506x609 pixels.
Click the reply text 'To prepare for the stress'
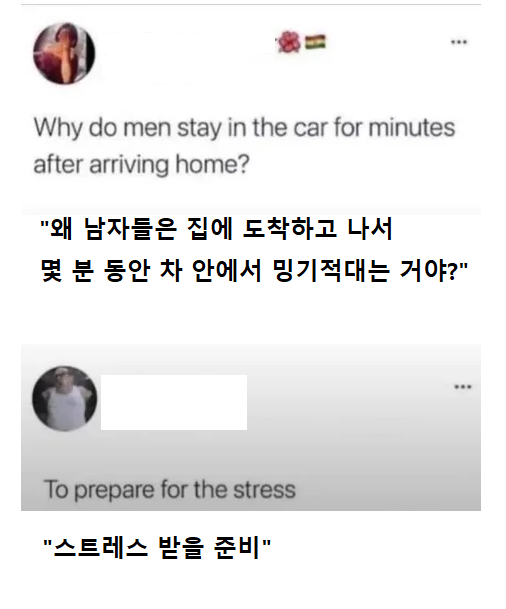[x=170, y=489]
